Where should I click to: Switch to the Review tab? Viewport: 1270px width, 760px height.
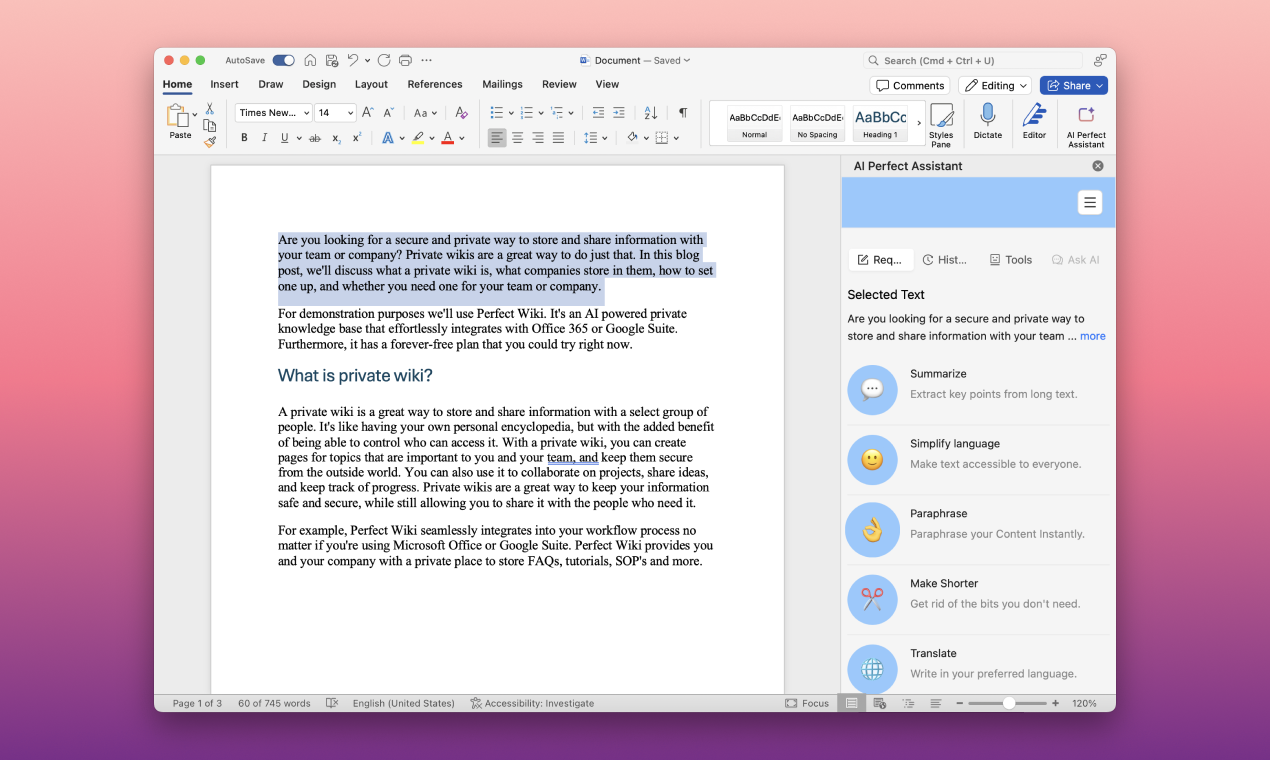click(559, 84)
